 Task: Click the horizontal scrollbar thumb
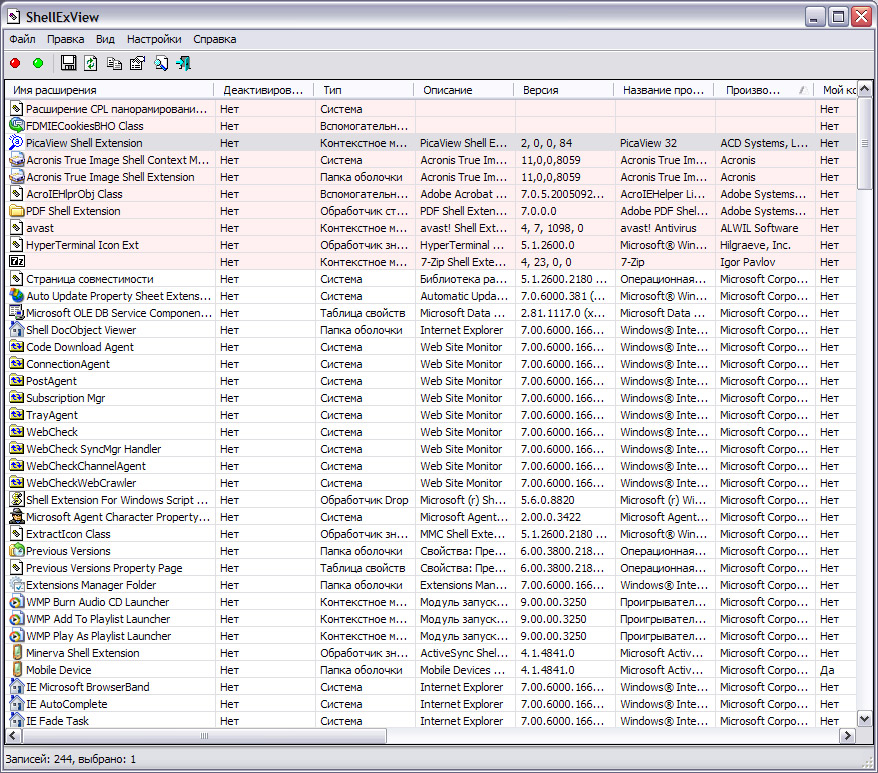[x=204, y=735]
